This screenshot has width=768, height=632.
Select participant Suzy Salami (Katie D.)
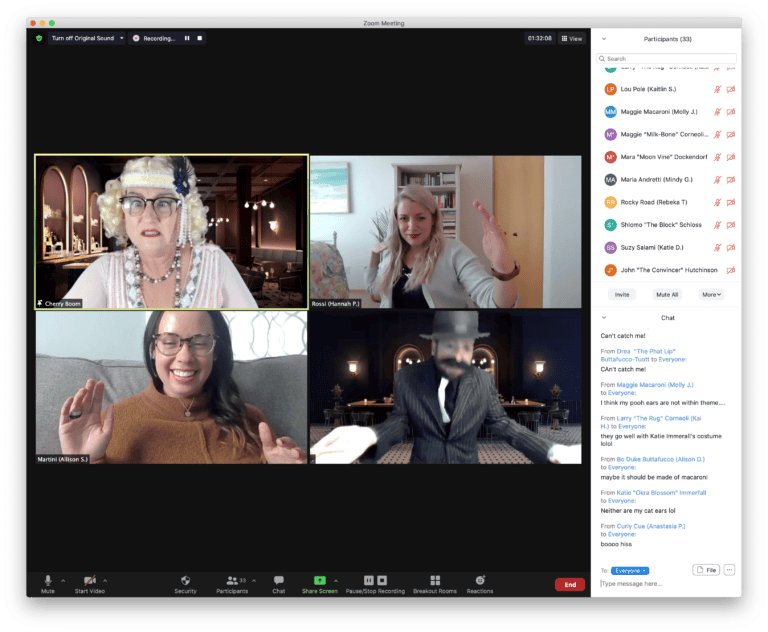pos(666,247)
